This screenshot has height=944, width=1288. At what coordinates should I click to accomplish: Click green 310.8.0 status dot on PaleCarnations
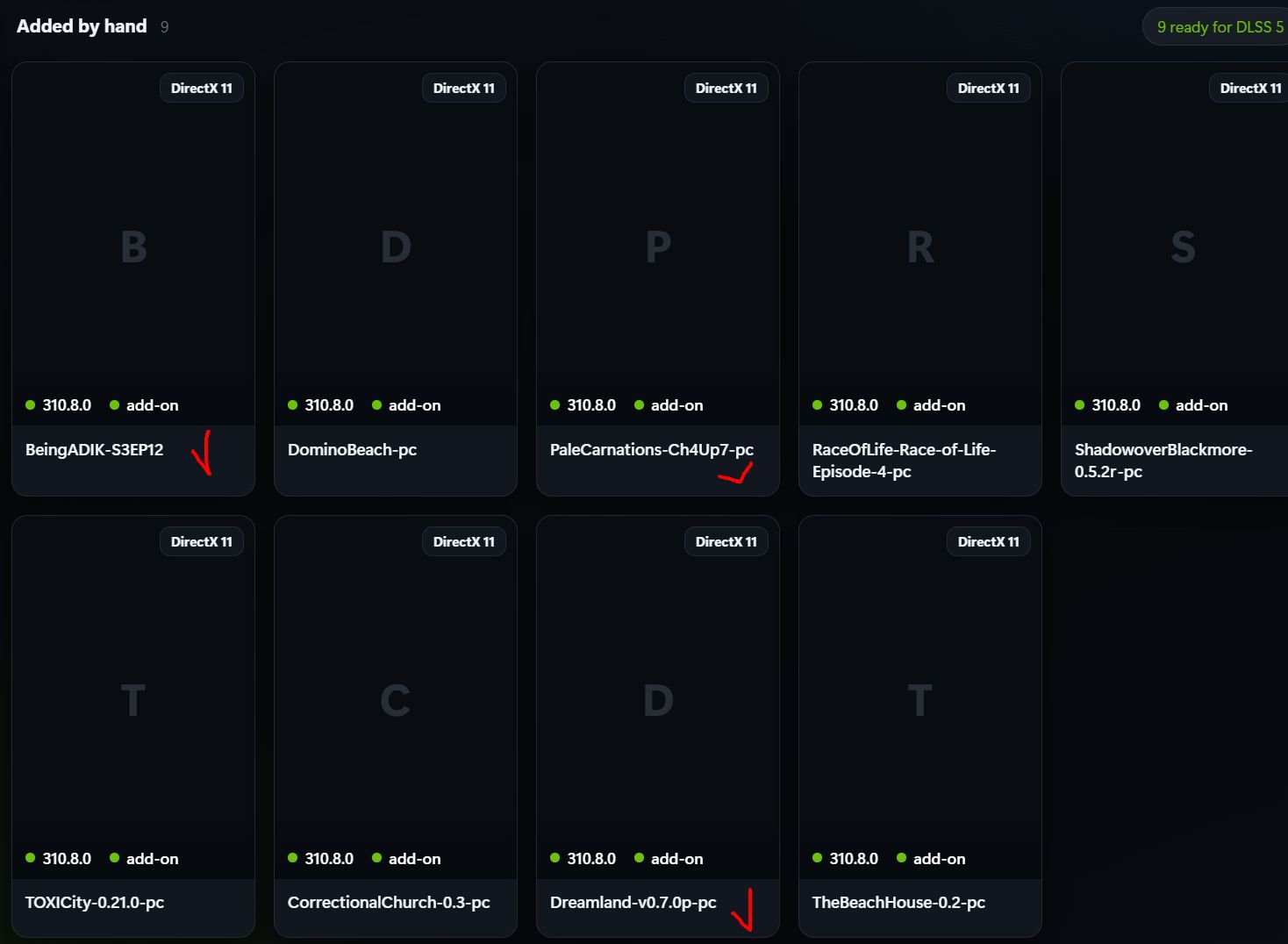(555, 404)
